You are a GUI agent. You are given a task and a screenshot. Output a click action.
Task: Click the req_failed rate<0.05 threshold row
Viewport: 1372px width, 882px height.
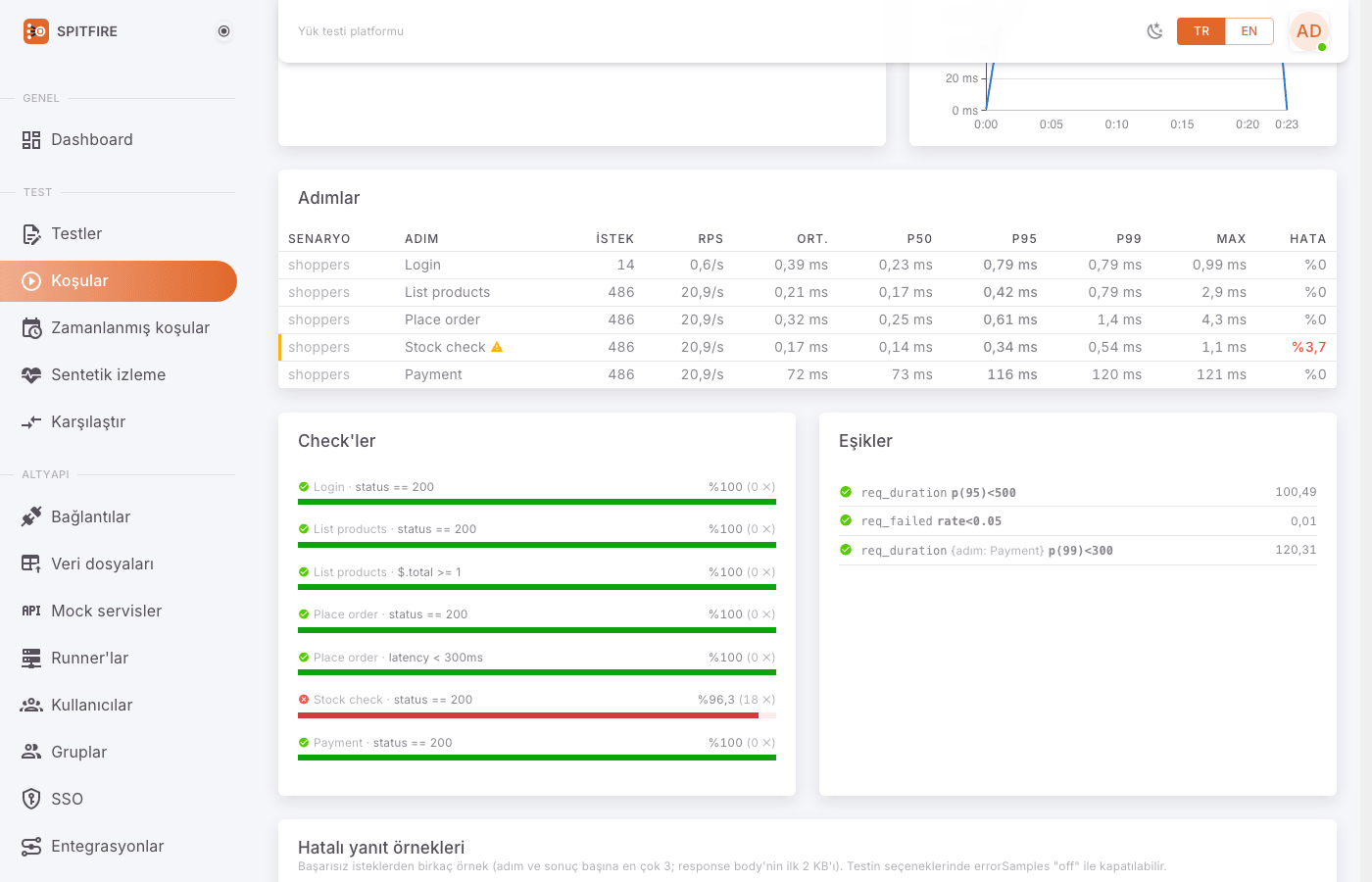click(1078, 521)
